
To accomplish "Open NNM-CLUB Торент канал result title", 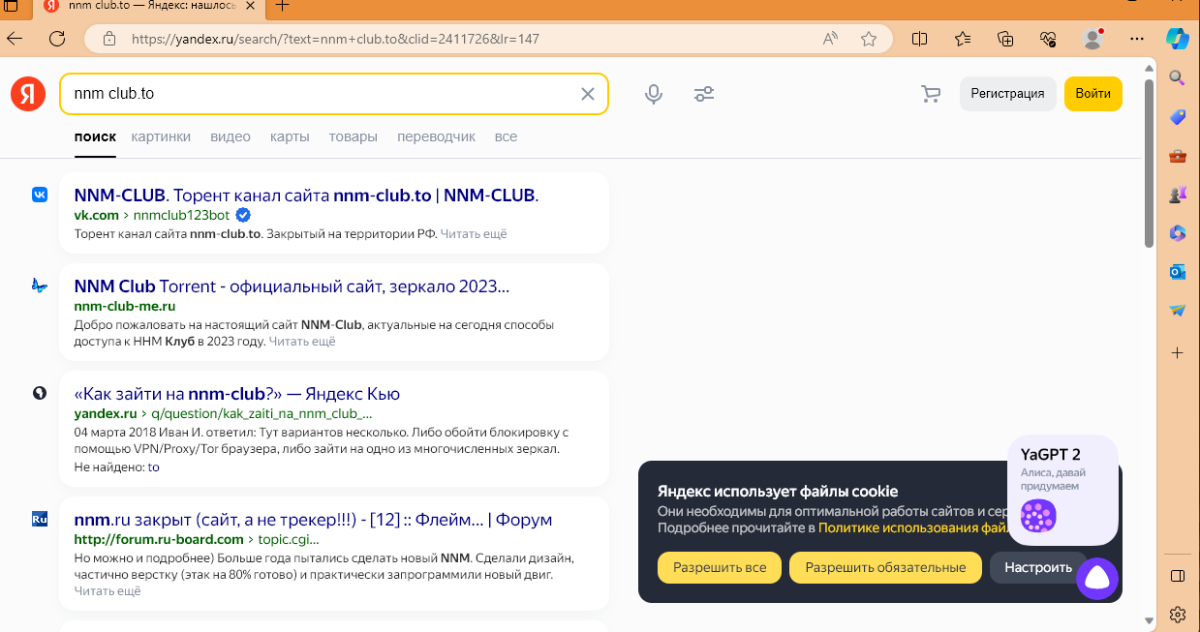I will pos(306,195).
